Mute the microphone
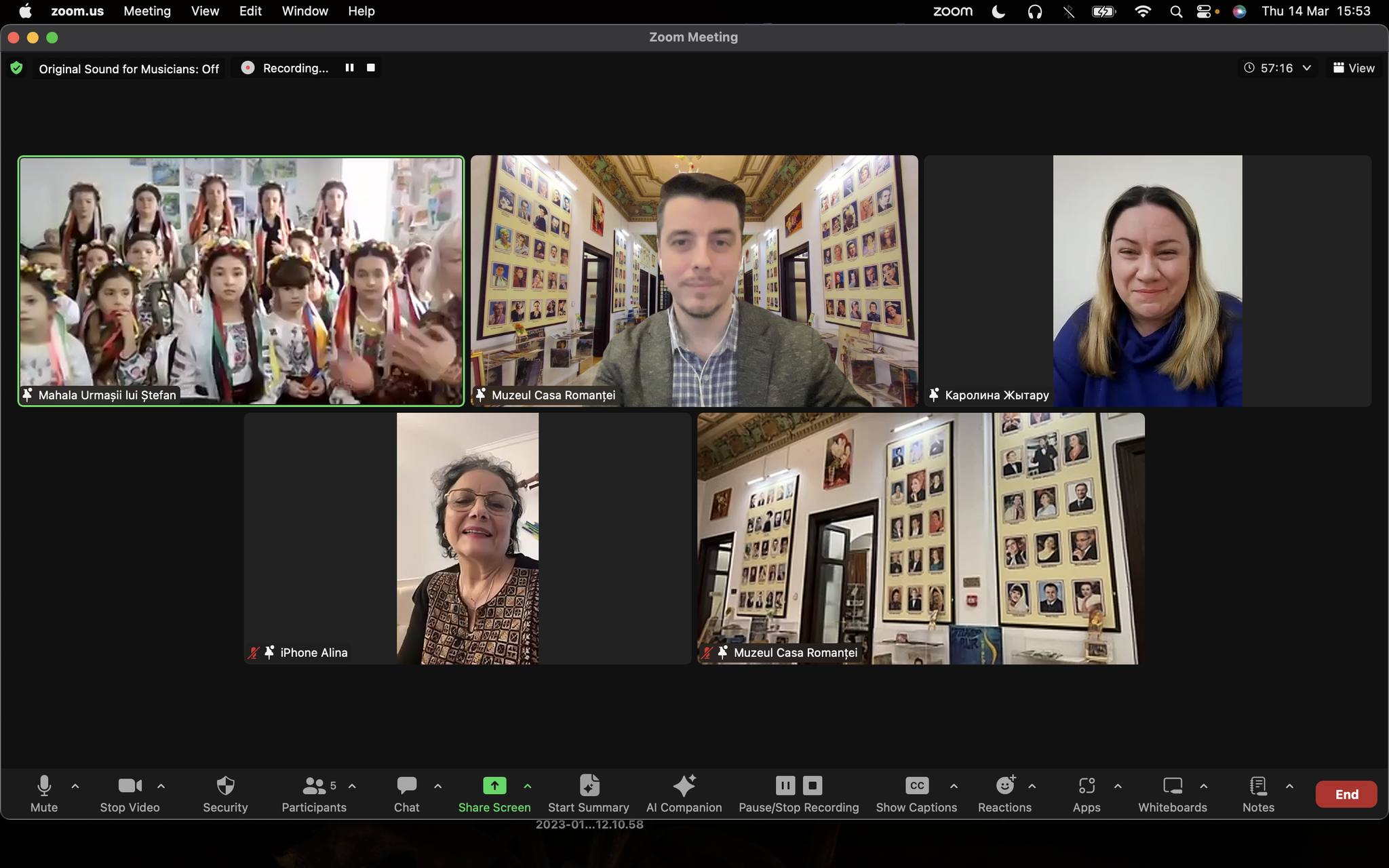Image resolution: width=1389 pixels, height=868 pixels. click(44, 786)
